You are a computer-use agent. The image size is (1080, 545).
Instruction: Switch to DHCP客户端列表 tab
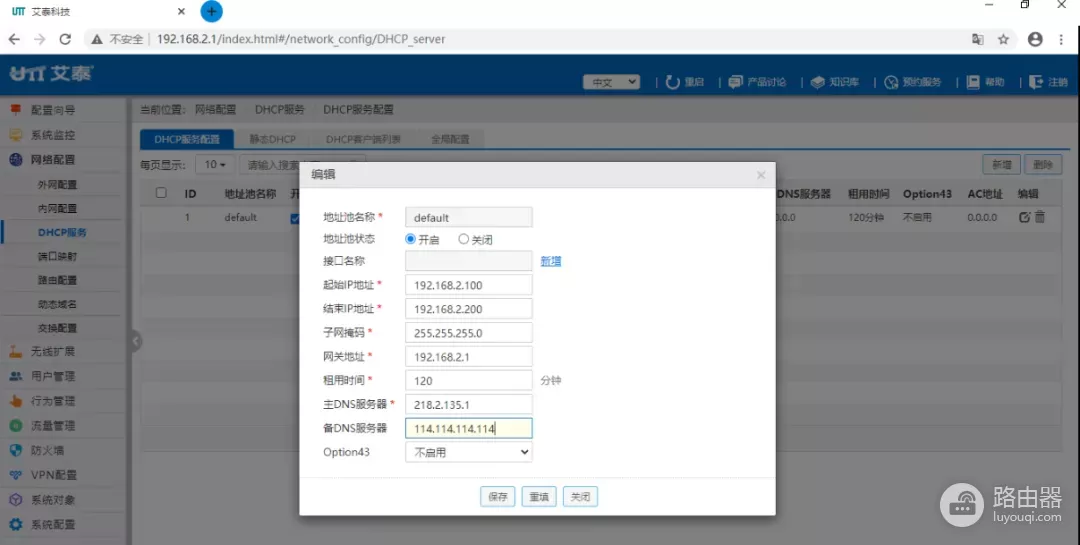tap(363, 139)
